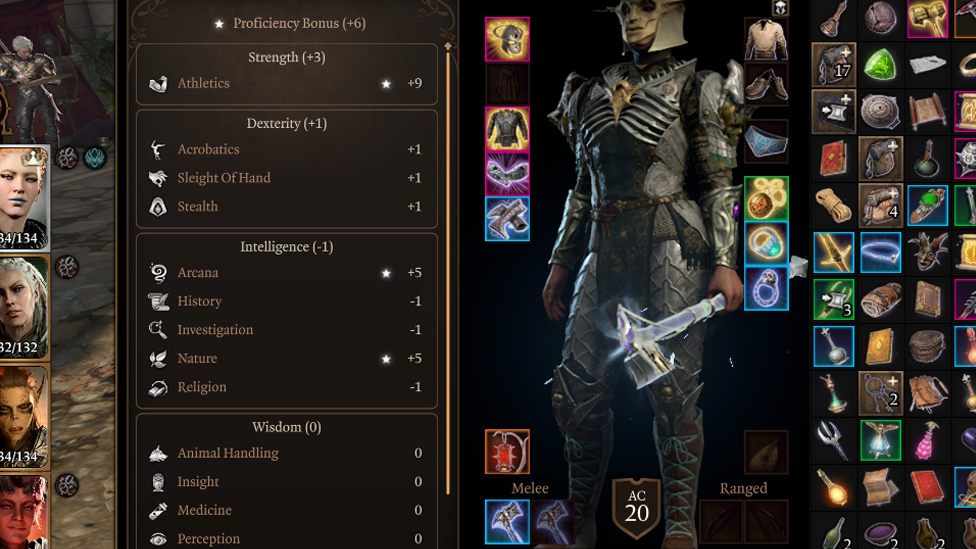Click the green emerald gem in inventory

(x=880, y=65)
